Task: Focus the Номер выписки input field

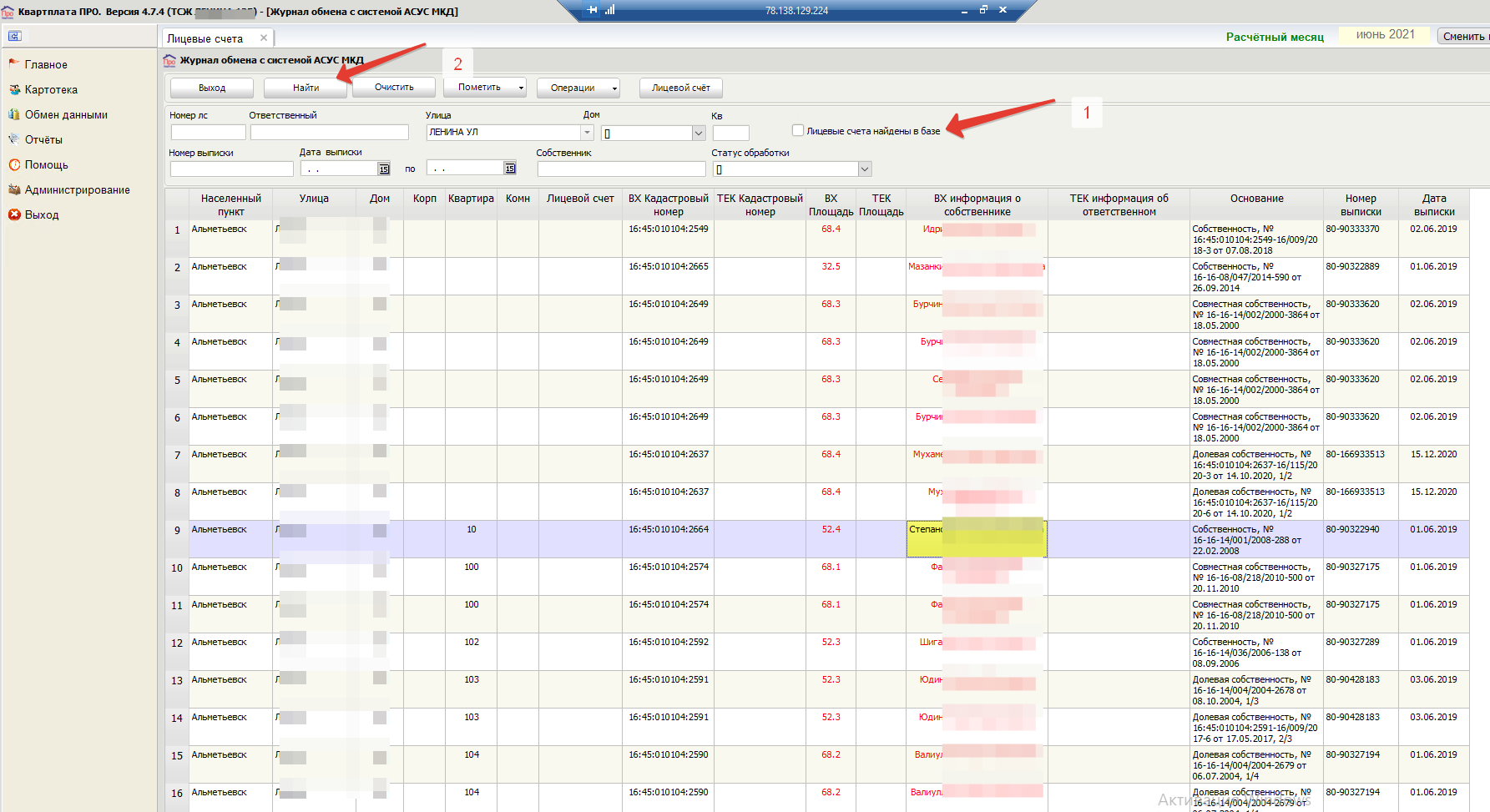Action: 231,169
